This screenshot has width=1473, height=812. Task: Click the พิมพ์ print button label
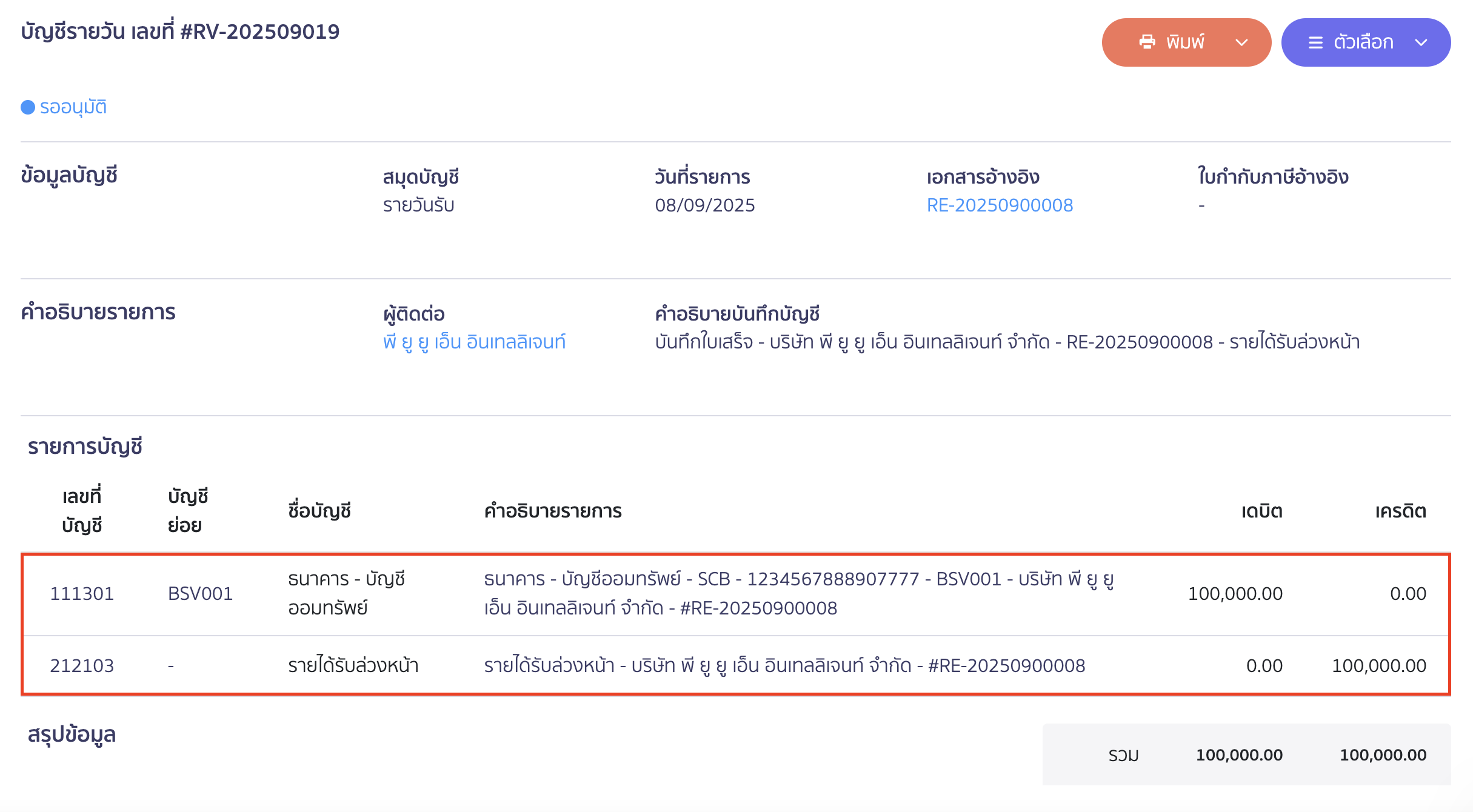[1185, 42]
